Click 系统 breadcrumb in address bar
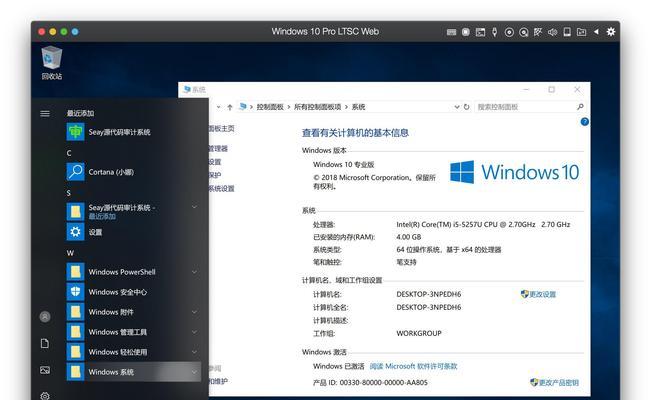The height and width of the screenshot is (400, 651). [358, 107]
